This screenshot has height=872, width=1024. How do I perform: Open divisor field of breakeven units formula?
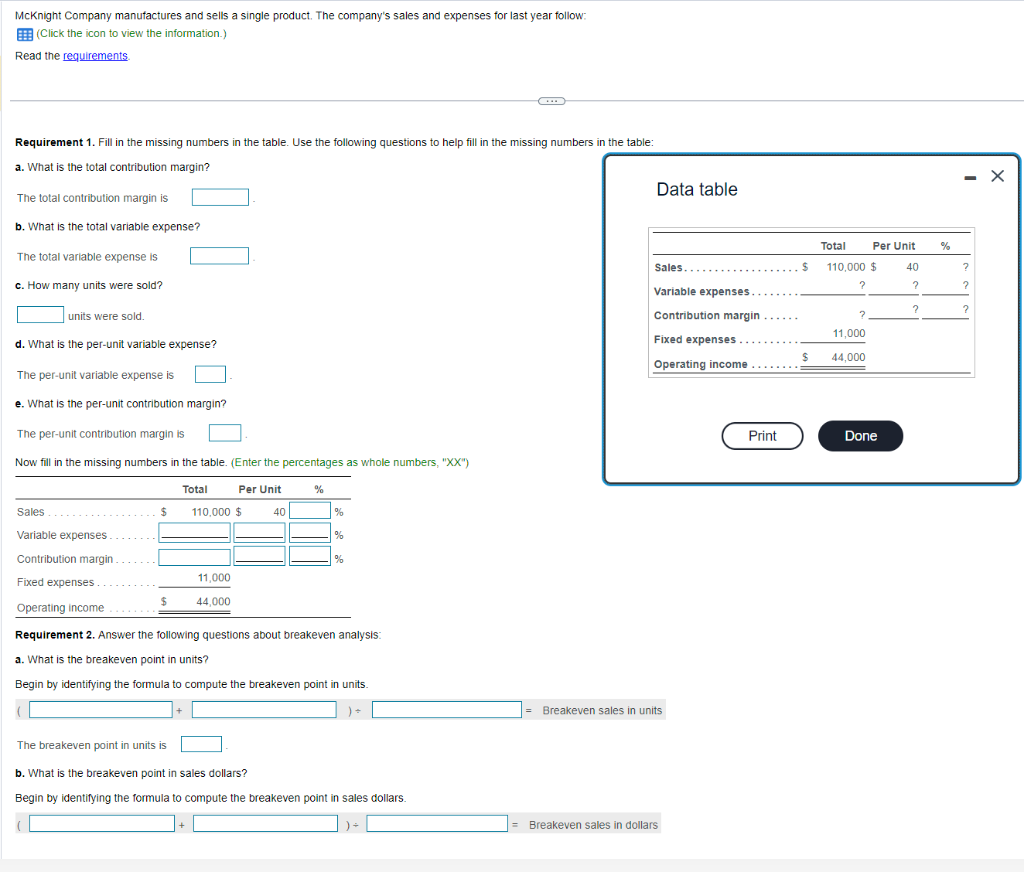click(x=447, y=709)
